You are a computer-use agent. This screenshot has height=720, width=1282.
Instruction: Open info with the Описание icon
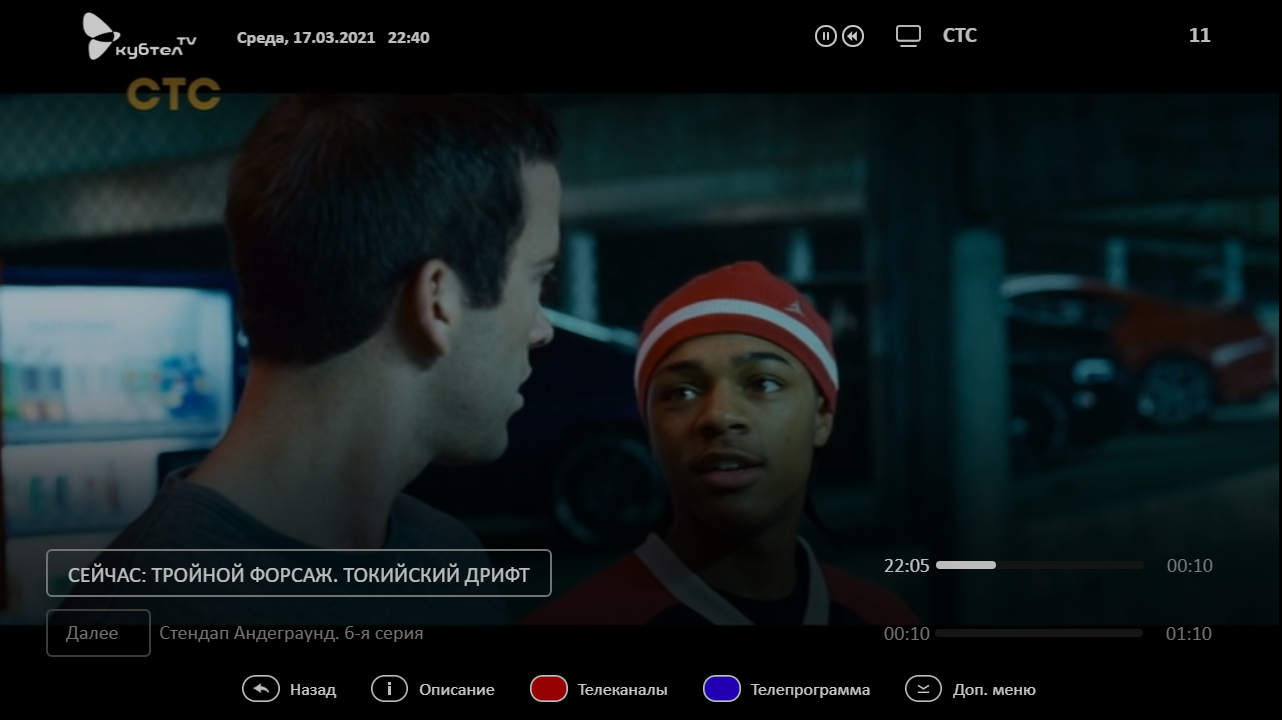[x=390, y=689]
